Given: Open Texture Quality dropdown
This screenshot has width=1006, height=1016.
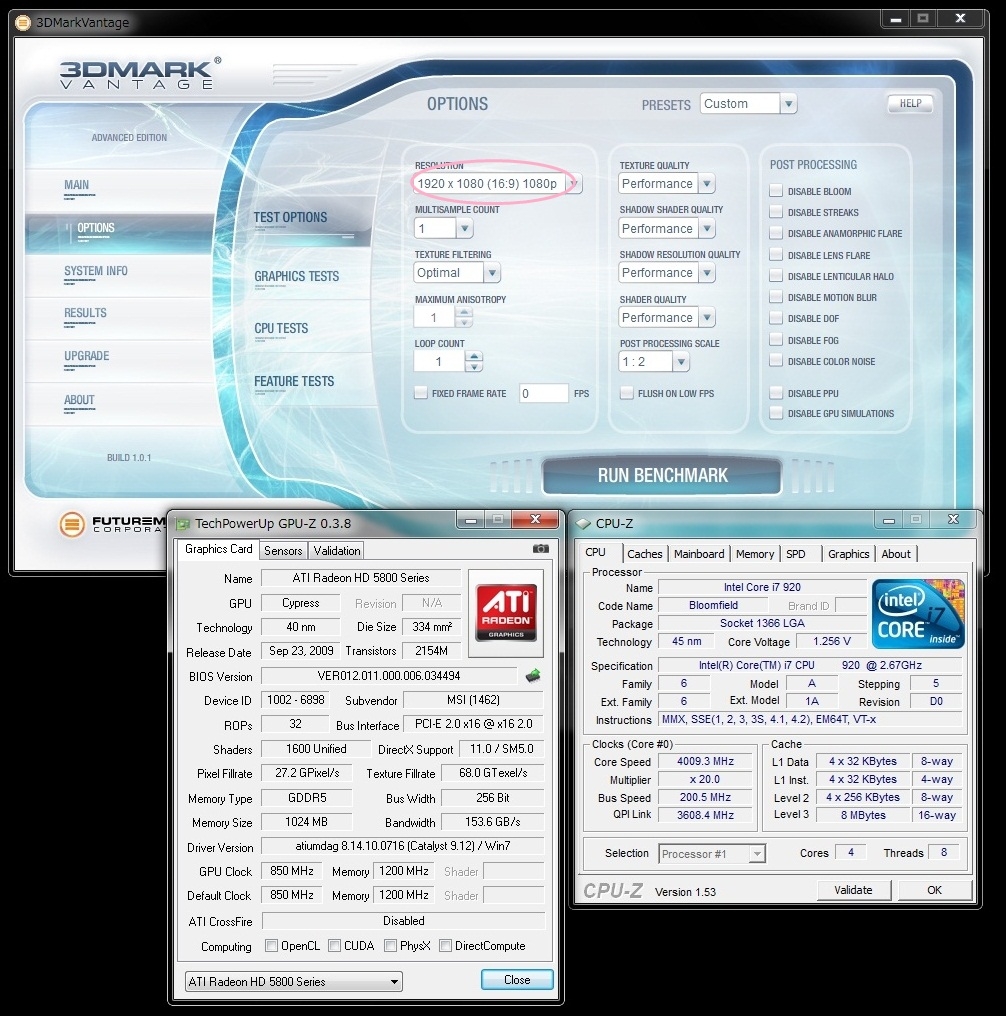Looking at the screenshot, I should coord(707,184).
